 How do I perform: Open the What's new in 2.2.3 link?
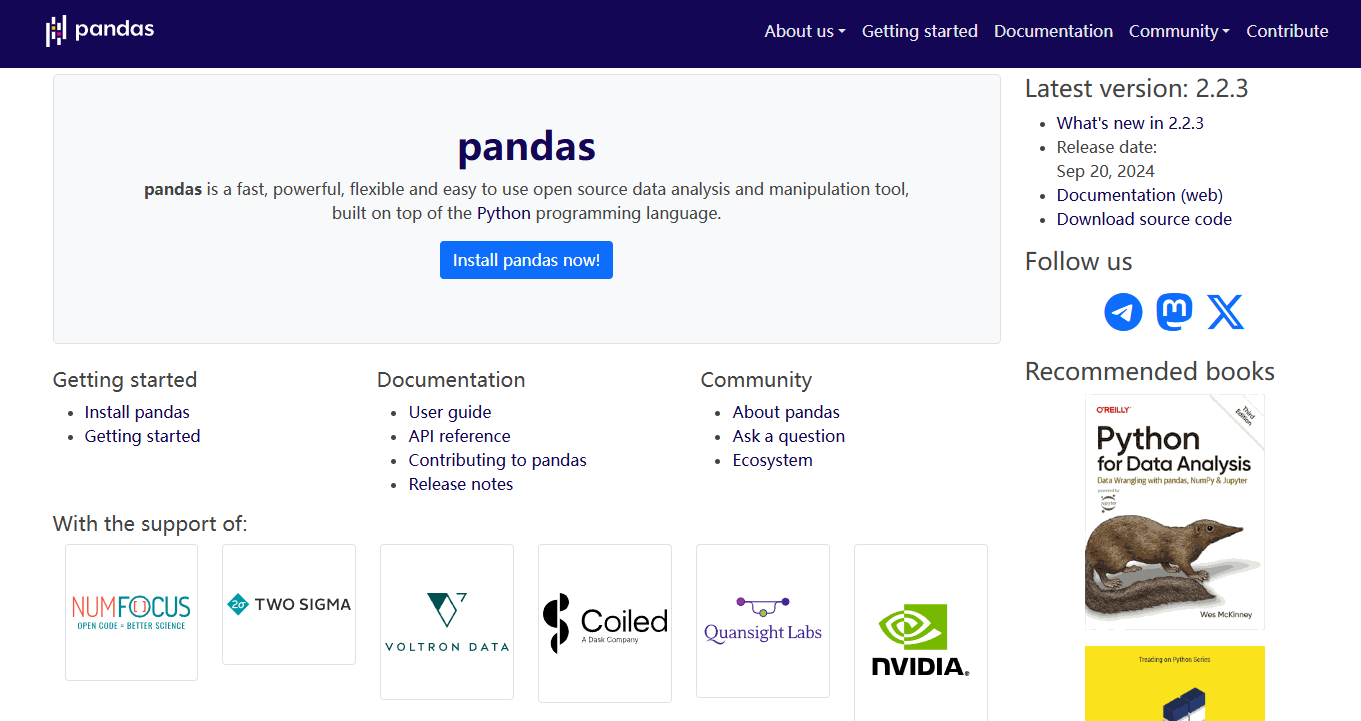click(x=1130, y=123)
